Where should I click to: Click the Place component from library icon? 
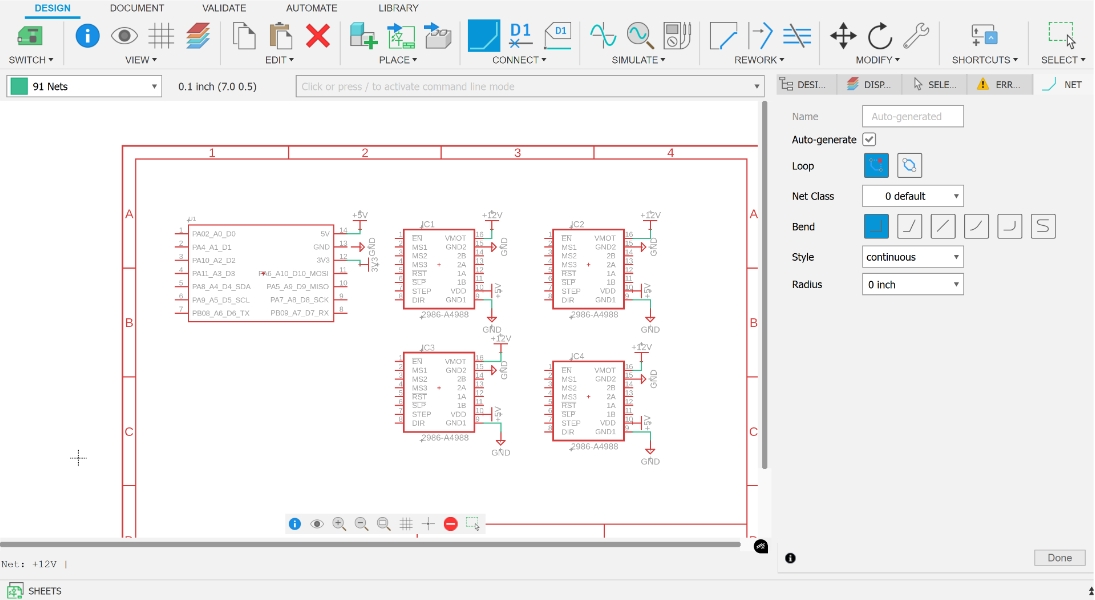click(x=401, y=36)
